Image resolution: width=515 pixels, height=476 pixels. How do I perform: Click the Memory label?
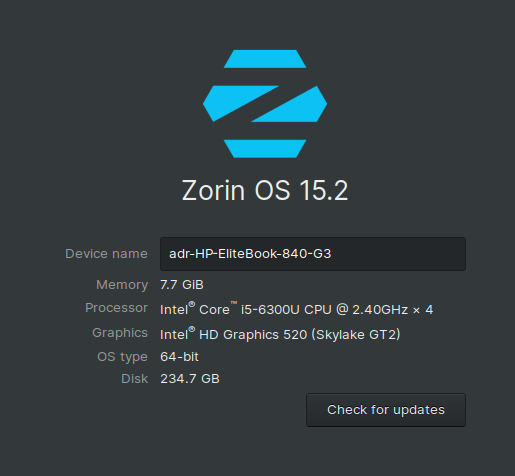[x=122, y=285]
